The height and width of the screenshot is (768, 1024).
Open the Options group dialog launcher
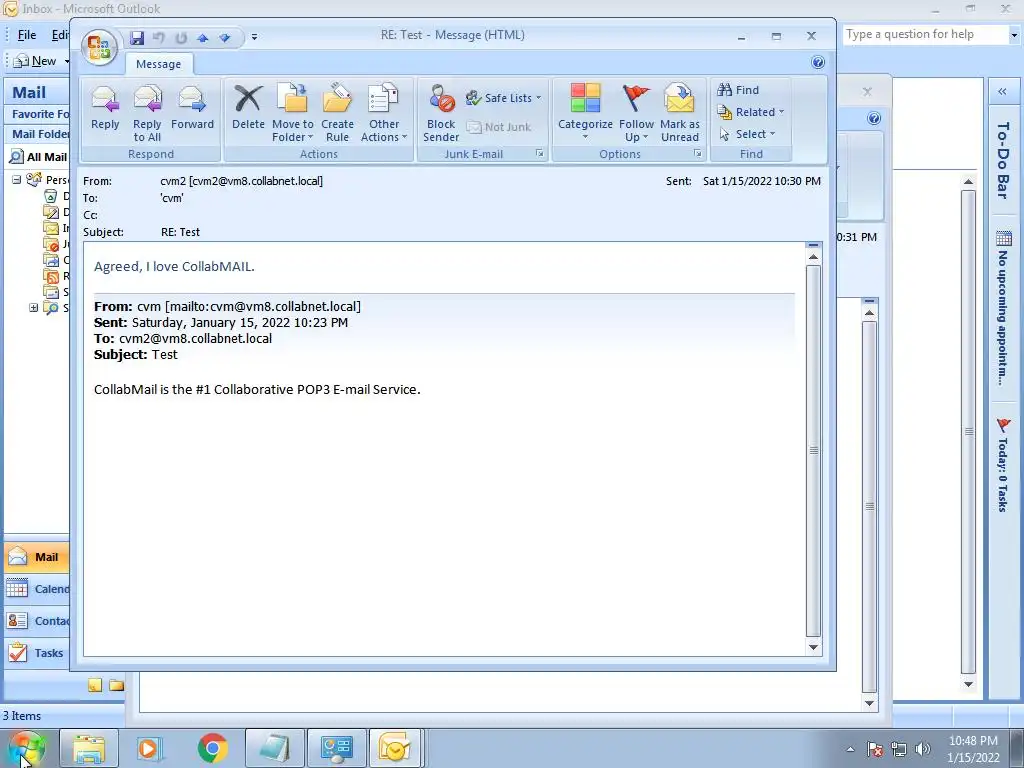pyautogui.click(x=697, y=153)
